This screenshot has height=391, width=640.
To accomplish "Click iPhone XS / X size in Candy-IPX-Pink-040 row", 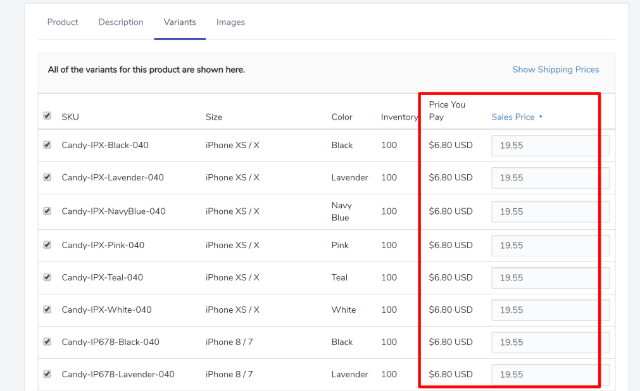I will [232, 245].
